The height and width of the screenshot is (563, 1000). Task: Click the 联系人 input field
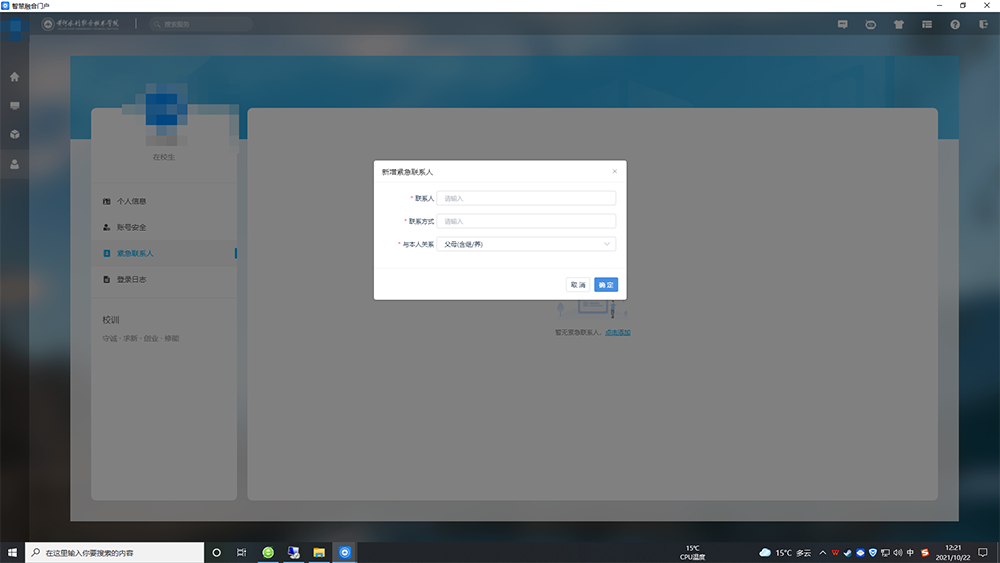(x=526, y=198)
